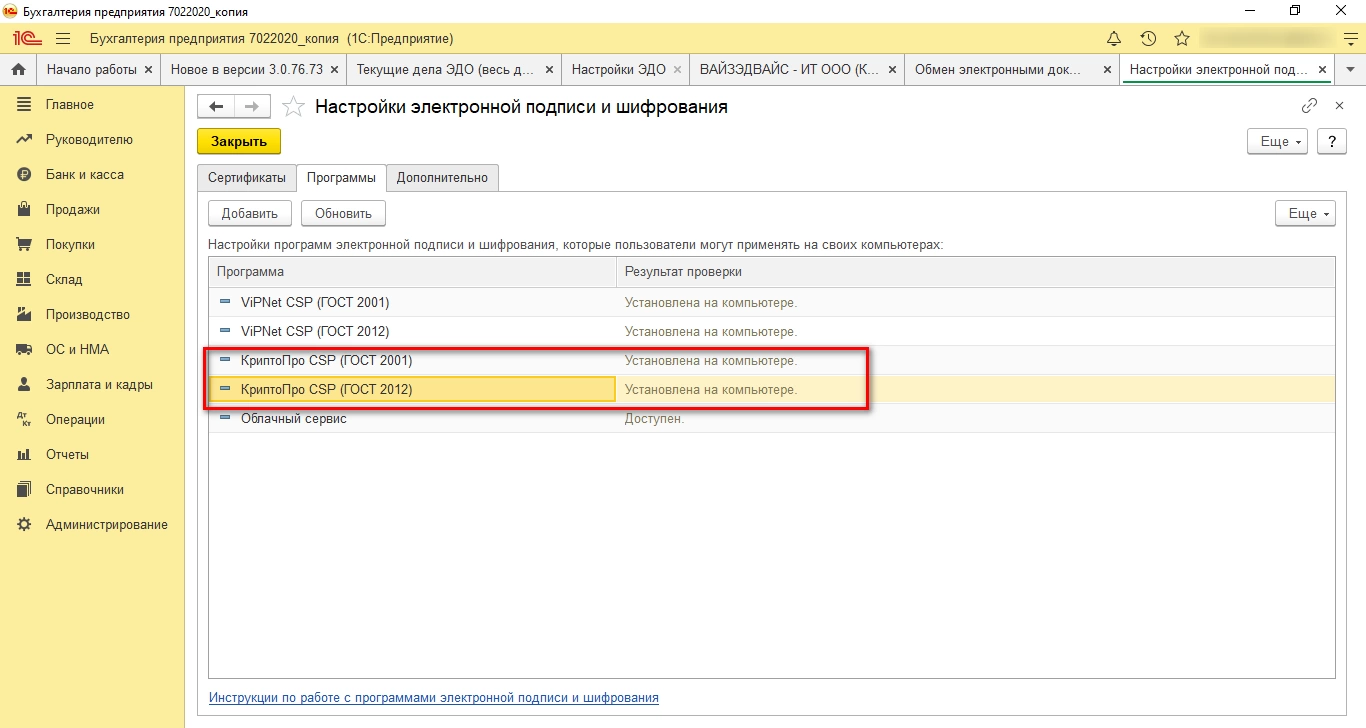Expand the Еще dropdown above the table
The height and width of the screenshot is (728, 1366).
pos(1305,213)
